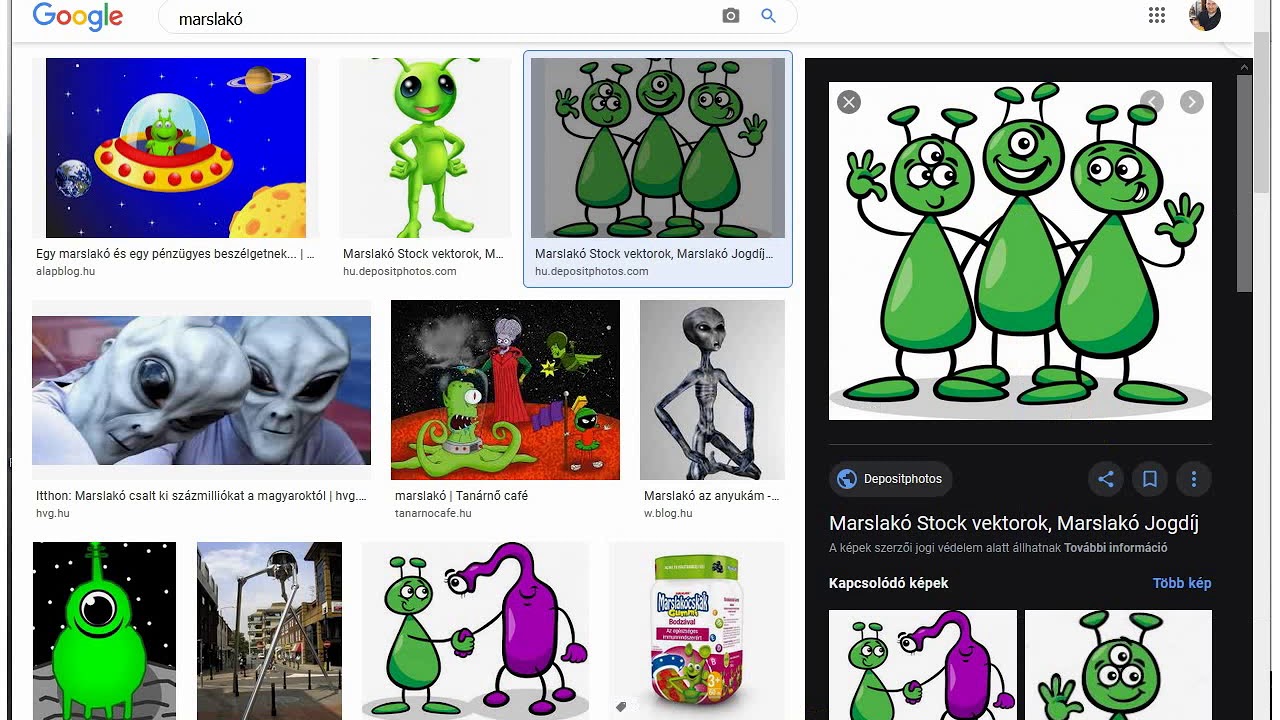Open the Google apps grid
1280x720 pixels.
[x=1157, y=15]
